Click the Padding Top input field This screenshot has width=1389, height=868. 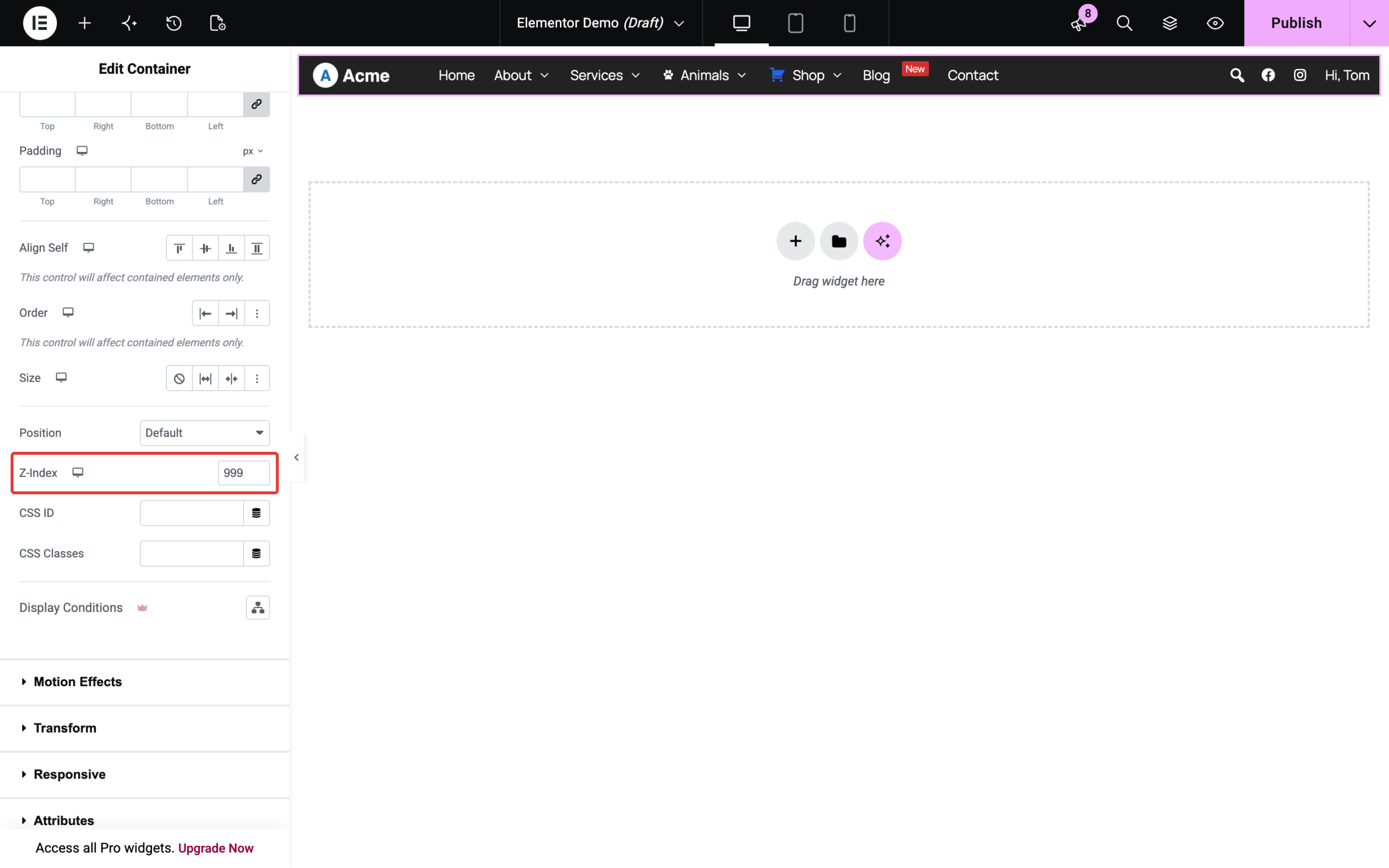pos(47,179)
